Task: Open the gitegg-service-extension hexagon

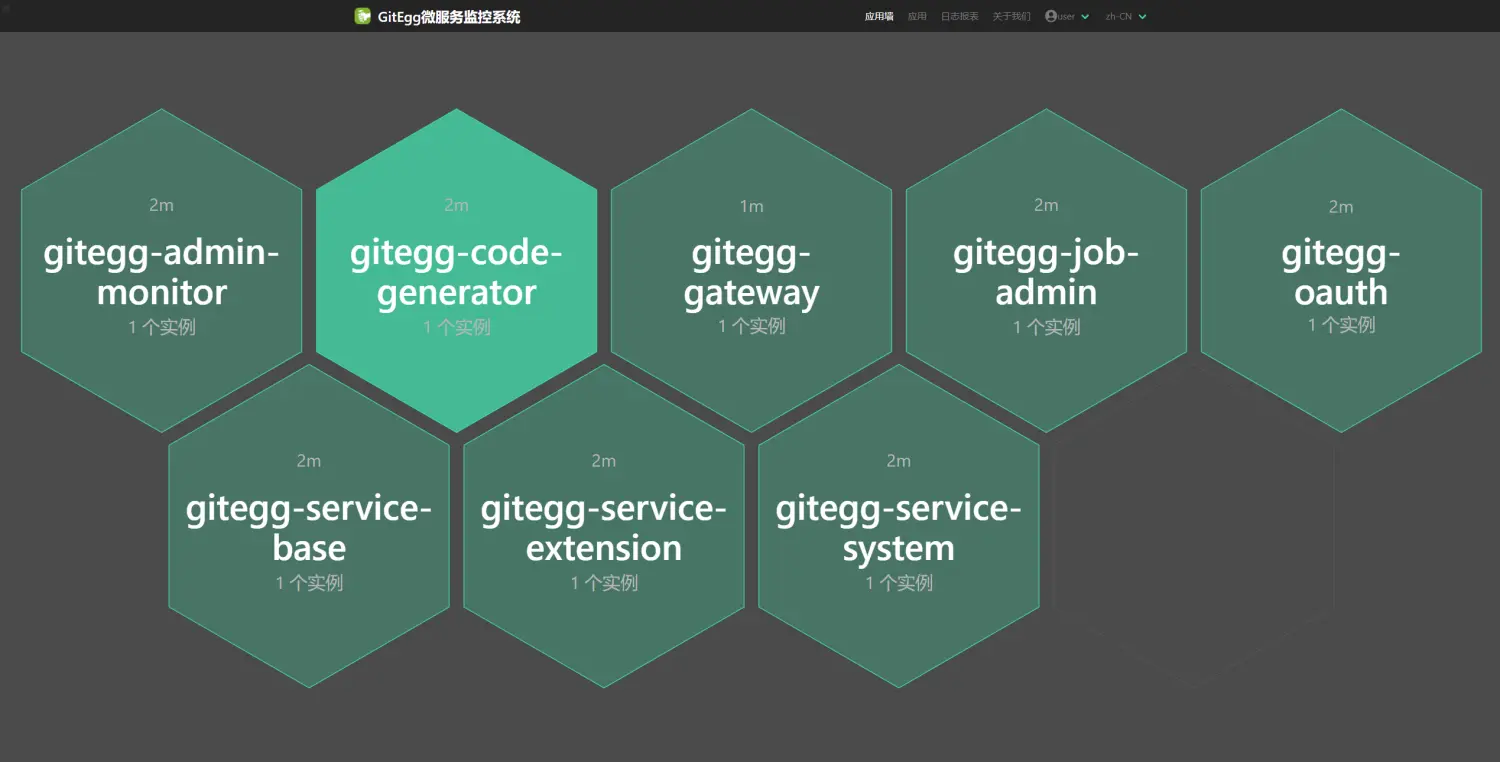Action: [604, 526]
